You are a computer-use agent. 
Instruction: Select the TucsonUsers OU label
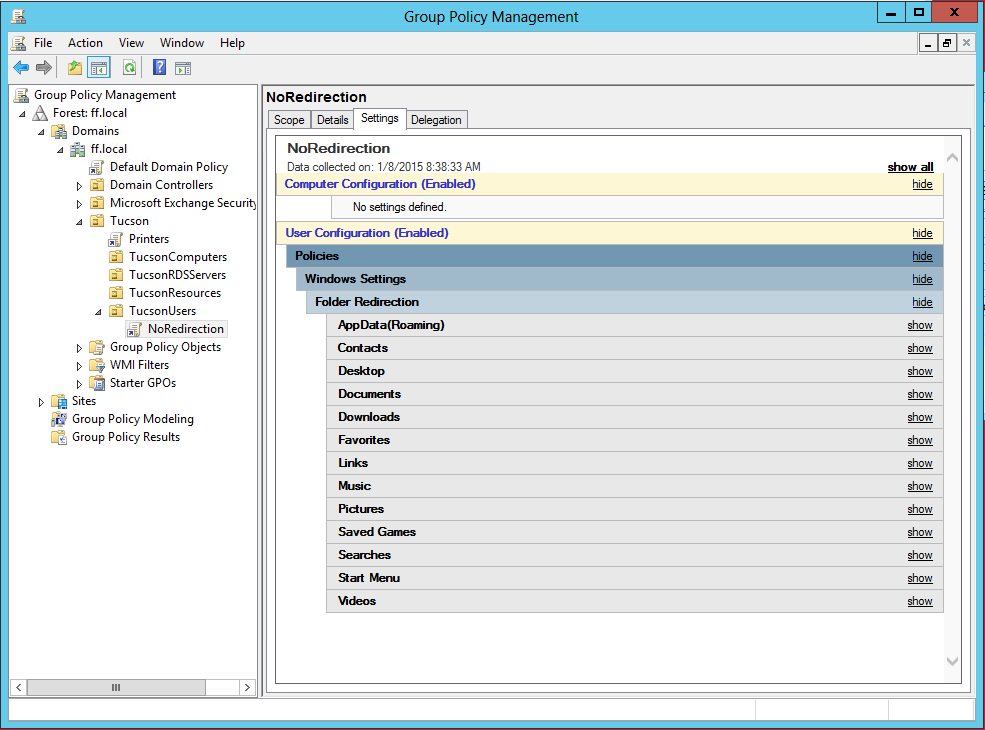pos(162,311)
